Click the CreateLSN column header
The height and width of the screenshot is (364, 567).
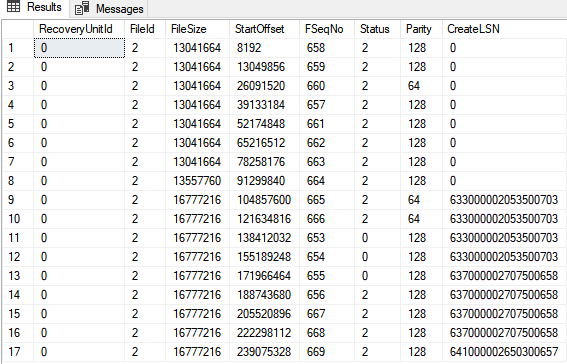[x=504, y=29]
